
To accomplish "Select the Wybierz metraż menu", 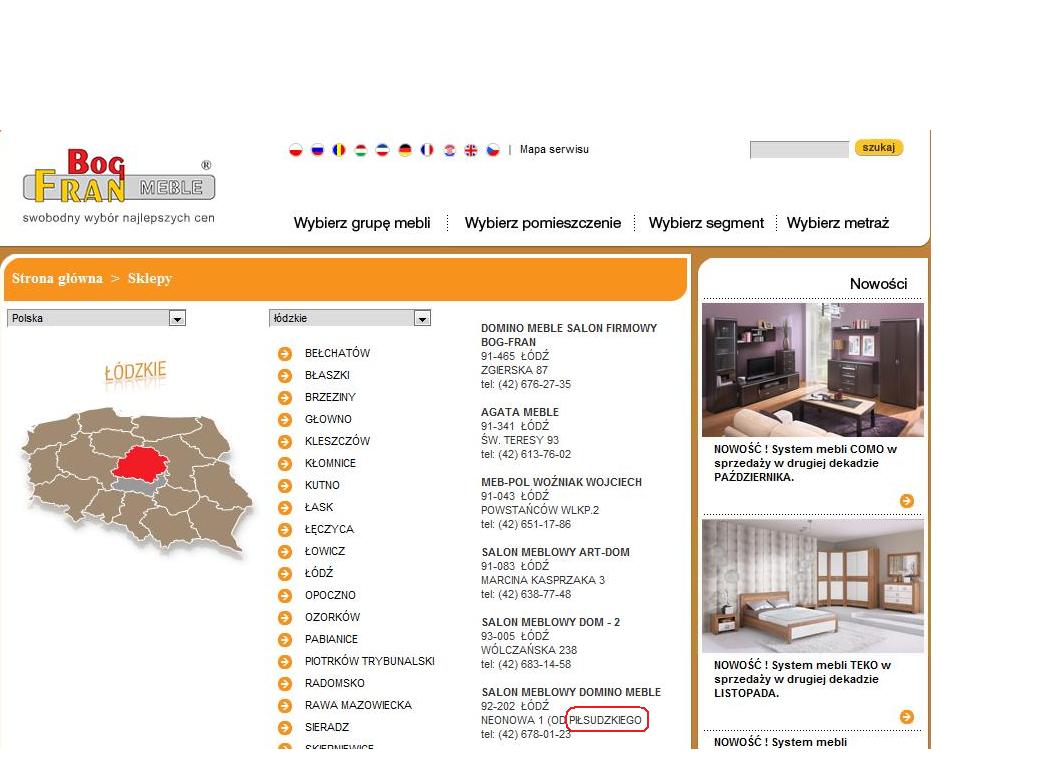I will coord(837,223).
